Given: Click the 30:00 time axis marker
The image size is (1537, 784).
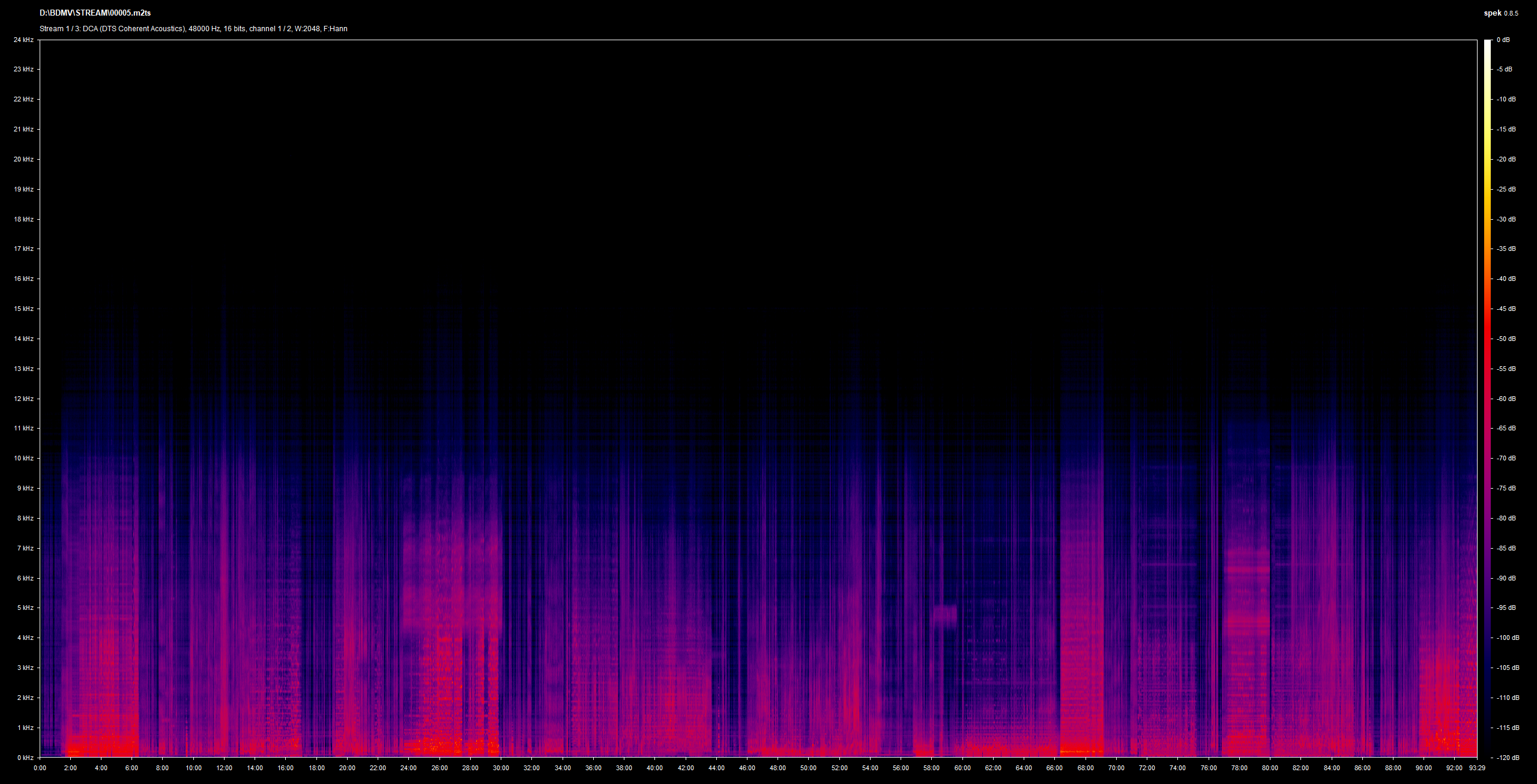Looking at the screenshot, I should pyautogui.click(x=501, y=768).
